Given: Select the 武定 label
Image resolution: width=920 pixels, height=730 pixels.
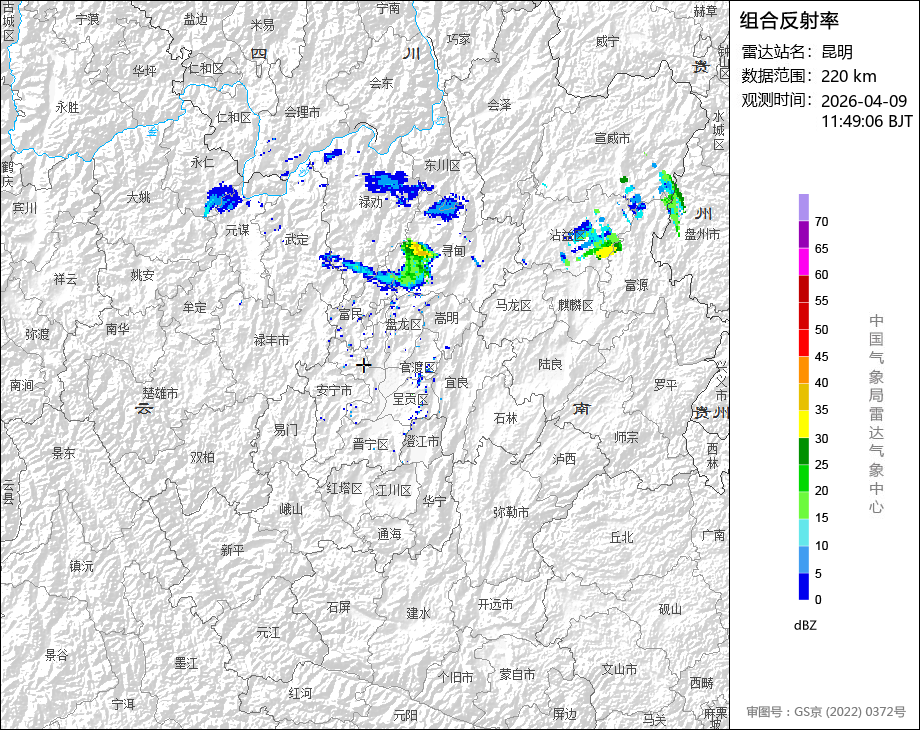Looking at the screenshot, I should 296,239.
